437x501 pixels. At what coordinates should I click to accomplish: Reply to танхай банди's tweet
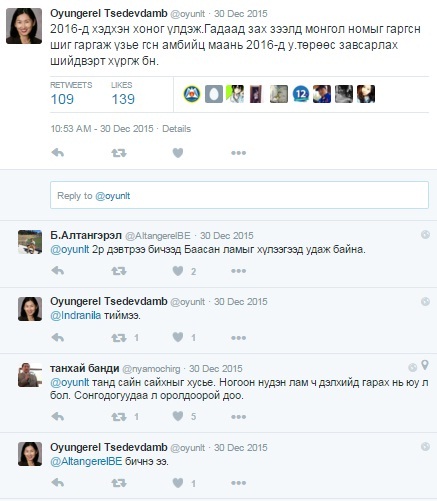58,417
